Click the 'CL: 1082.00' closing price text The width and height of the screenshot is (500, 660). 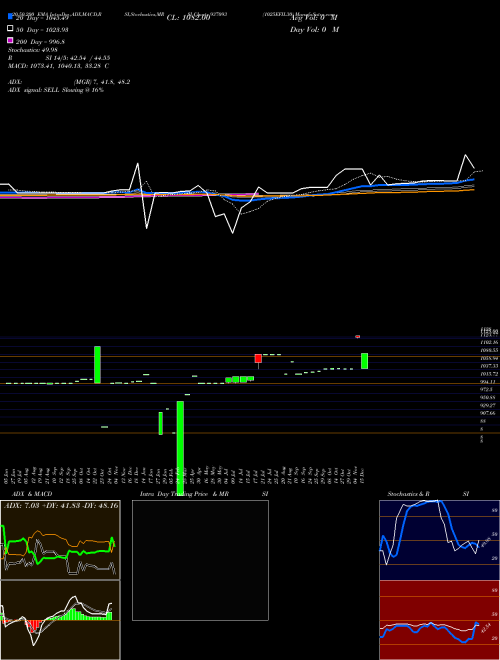(188, 18)
